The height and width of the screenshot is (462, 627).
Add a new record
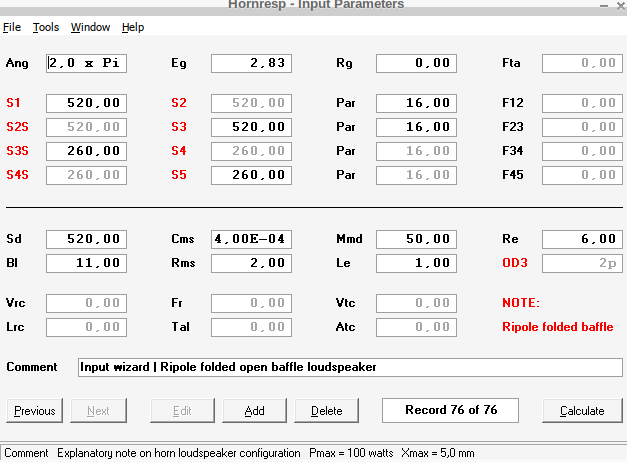(254, 410)
